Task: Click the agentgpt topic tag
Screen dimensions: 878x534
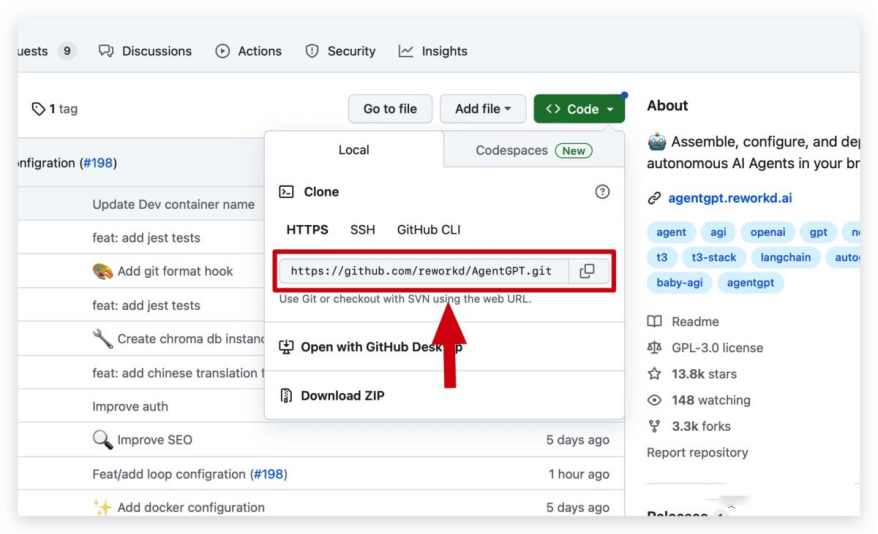Action: [750, 283]
